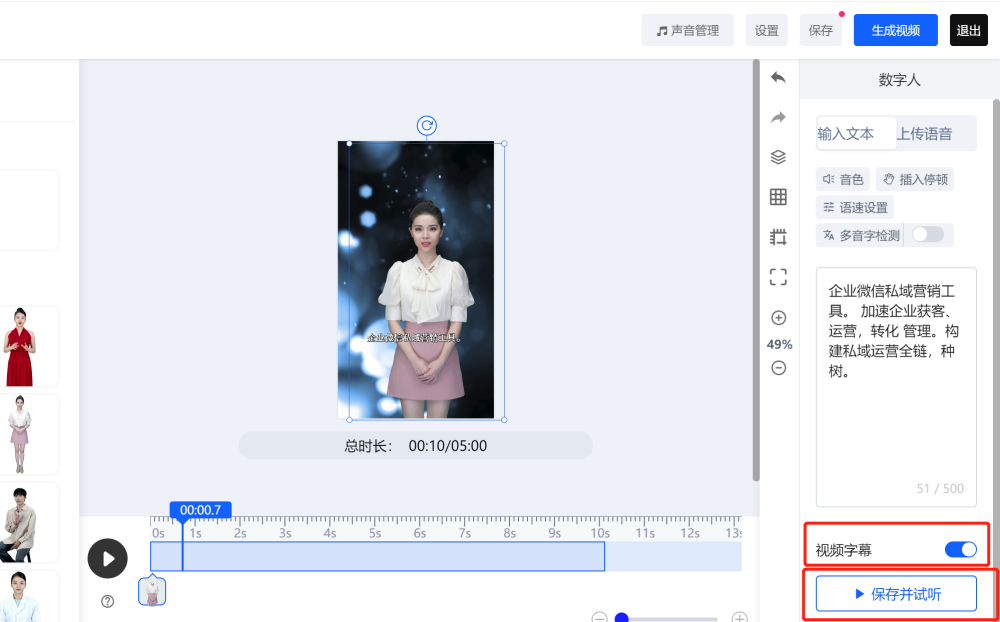Select the avatar clip thumbnail below the timeline

point(152,592)
